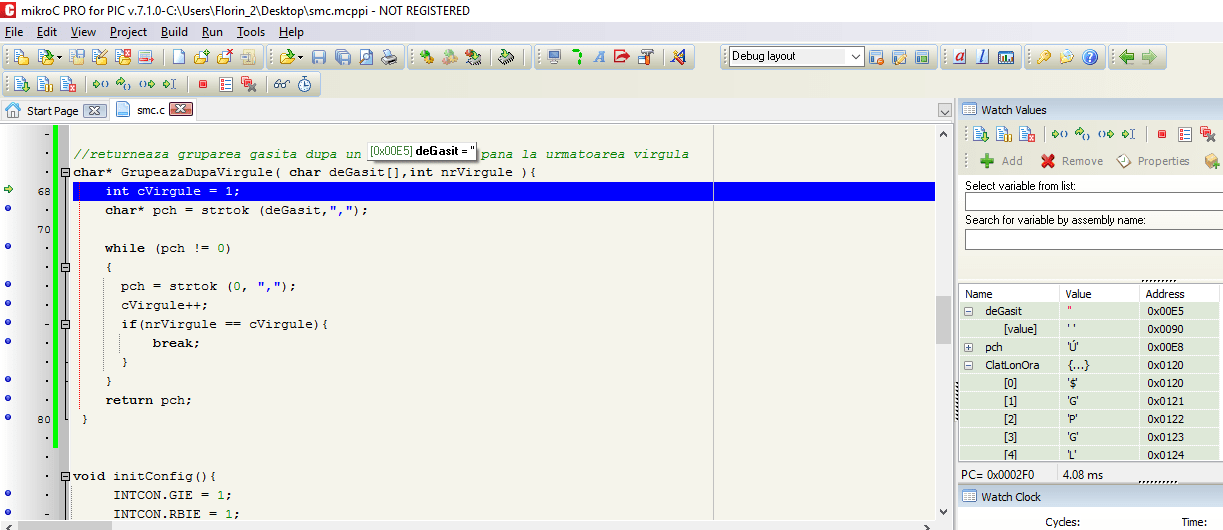Toggle breakpoint on break; line gutter
Screen dimensions: 1223x530
pos(8,342)
